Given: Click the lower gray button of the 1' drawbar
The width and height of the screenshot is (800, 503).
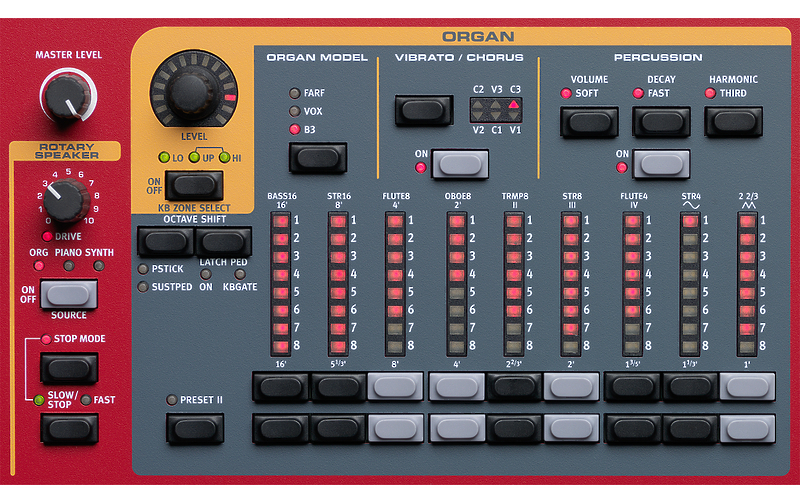Looking at the screenshot, I should (747, 428).
